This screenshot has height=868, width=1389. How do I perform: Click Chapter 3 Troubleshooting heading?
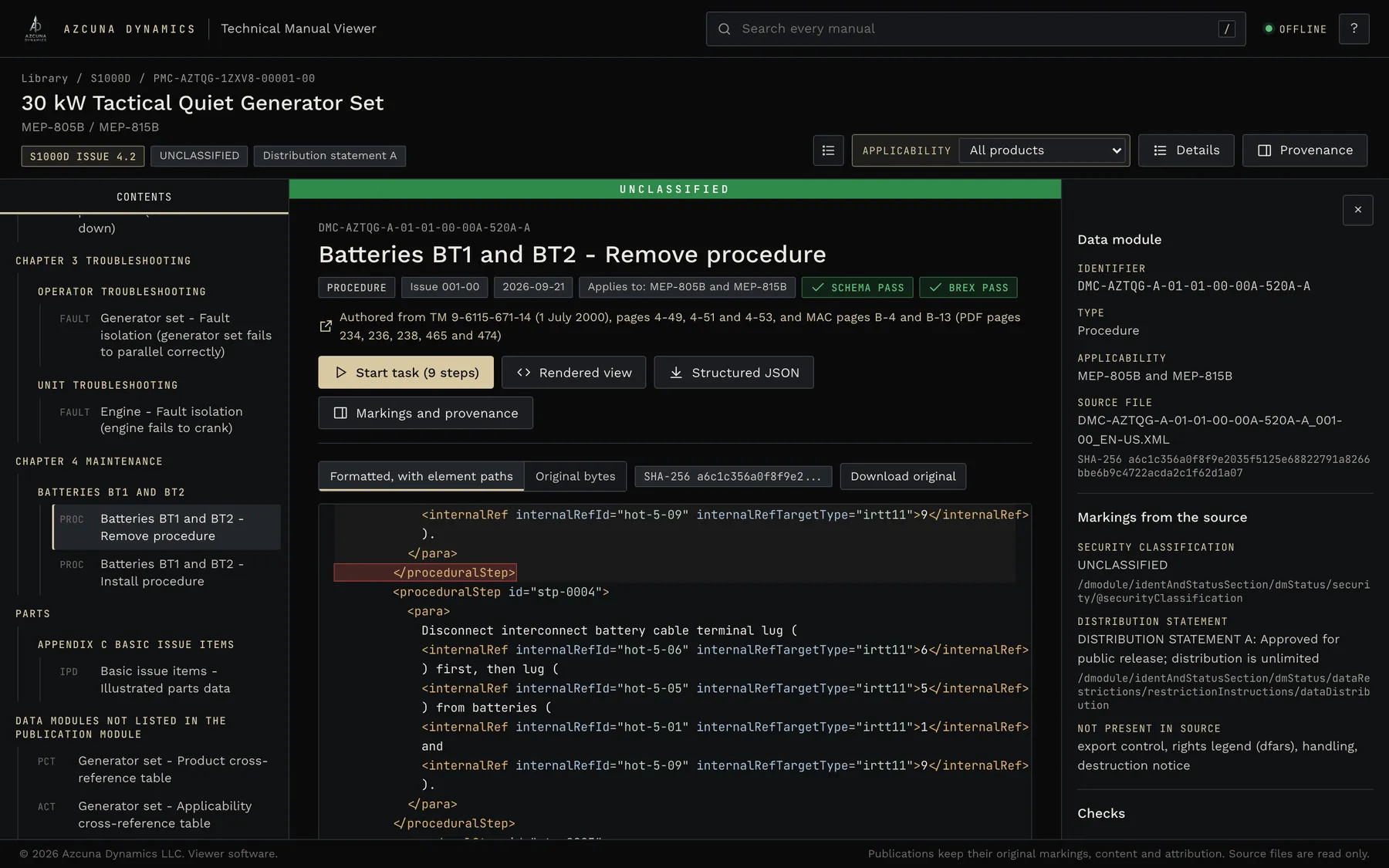pyautogui.click(x=103, y=261)
